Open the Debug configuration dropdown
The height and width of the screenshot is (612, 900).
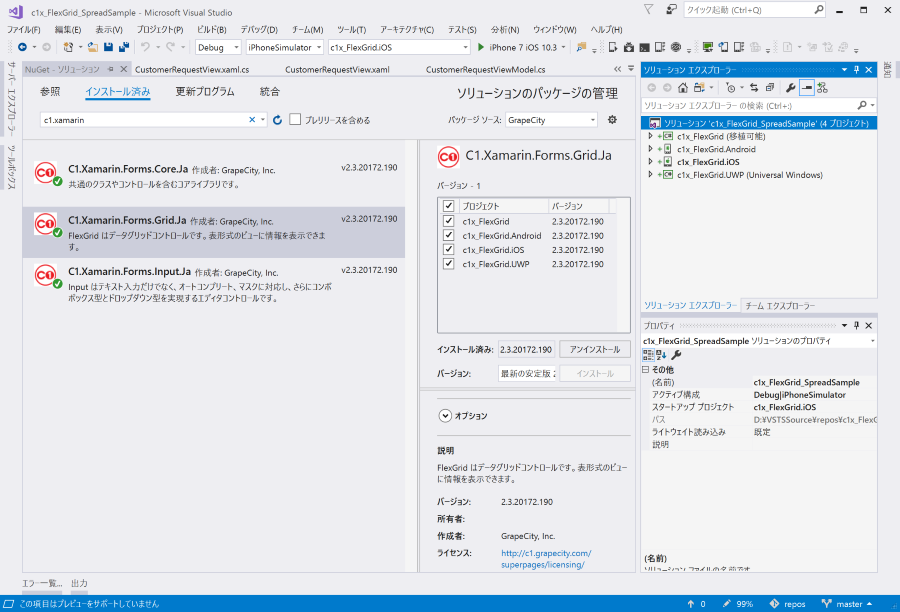pos(218,47)
